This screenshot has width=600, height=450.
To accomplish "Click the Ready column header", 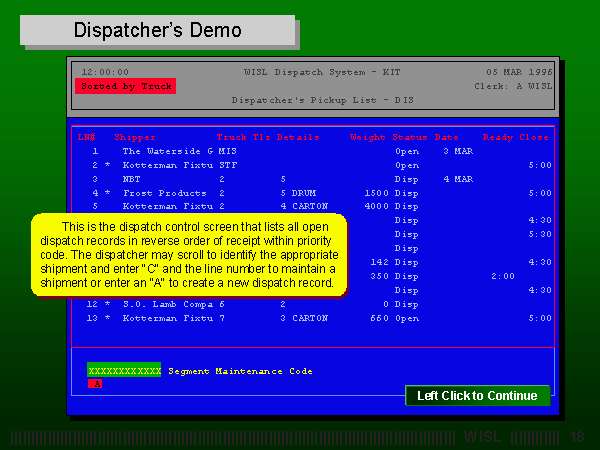I will pyautogui.click(x=497, y=137).
